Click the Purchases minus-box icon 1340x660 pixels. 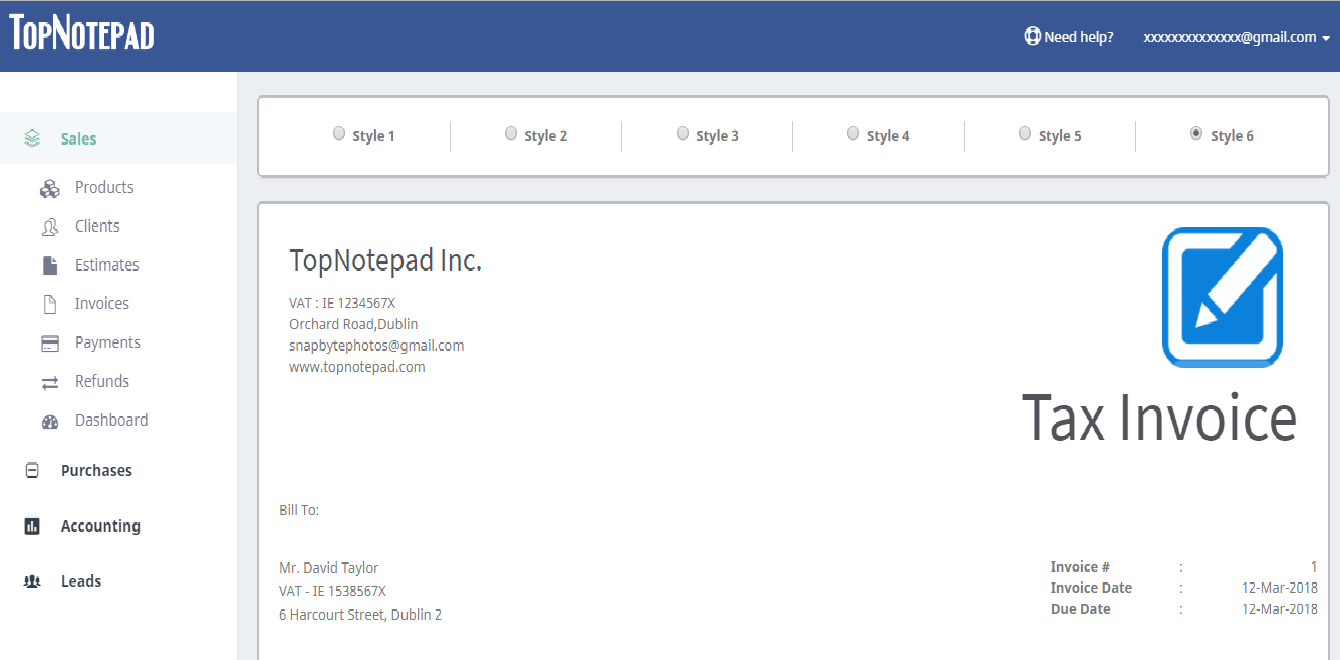click(x=32, y=470)
